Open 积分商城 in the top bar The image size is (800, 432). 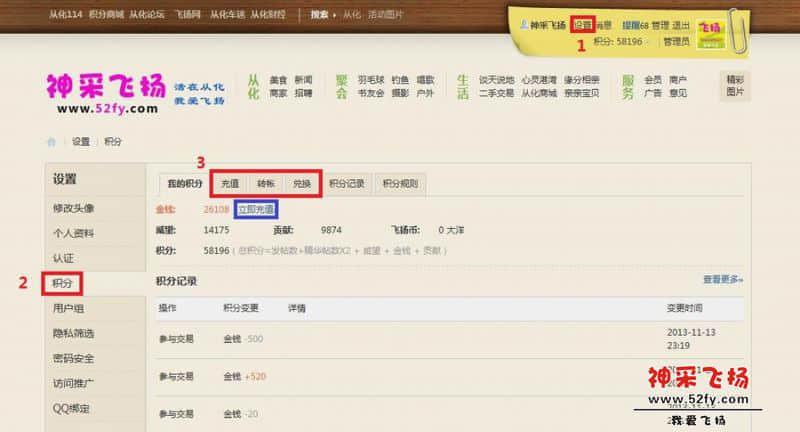[106, 14]
